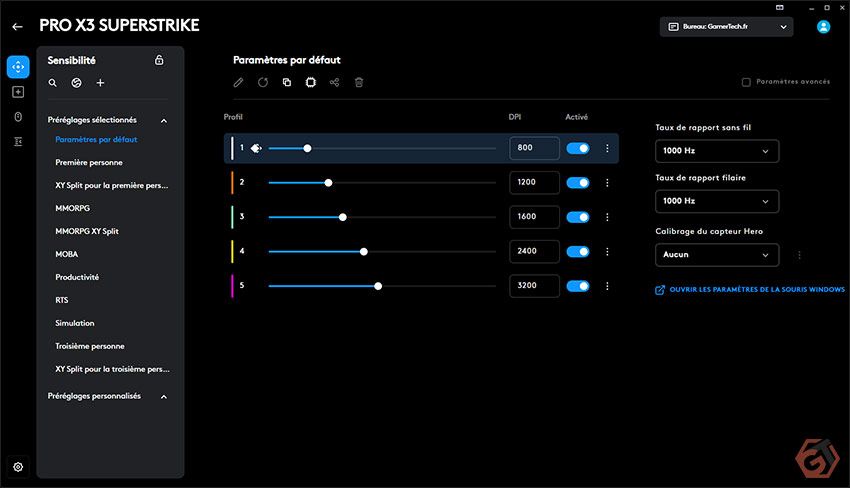Screen dimensions: 850x488
Task: Open options menu for DPI row 2
Action: coord(607,183)
